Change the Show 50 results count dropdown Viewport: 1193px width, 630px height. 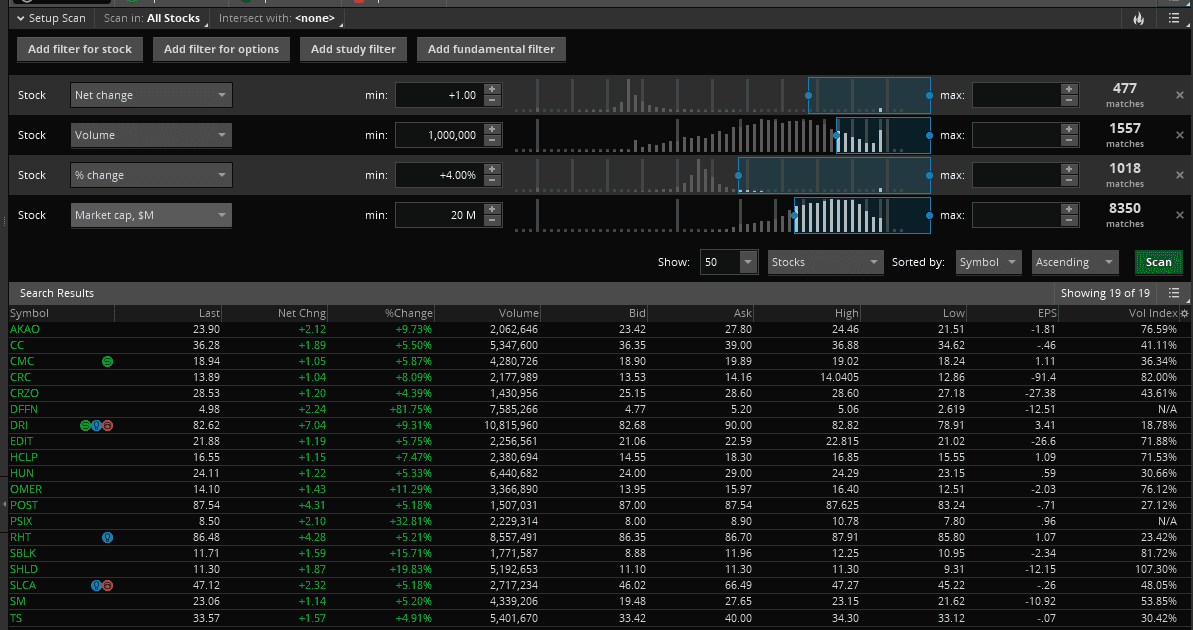click(x=729, y=262)
